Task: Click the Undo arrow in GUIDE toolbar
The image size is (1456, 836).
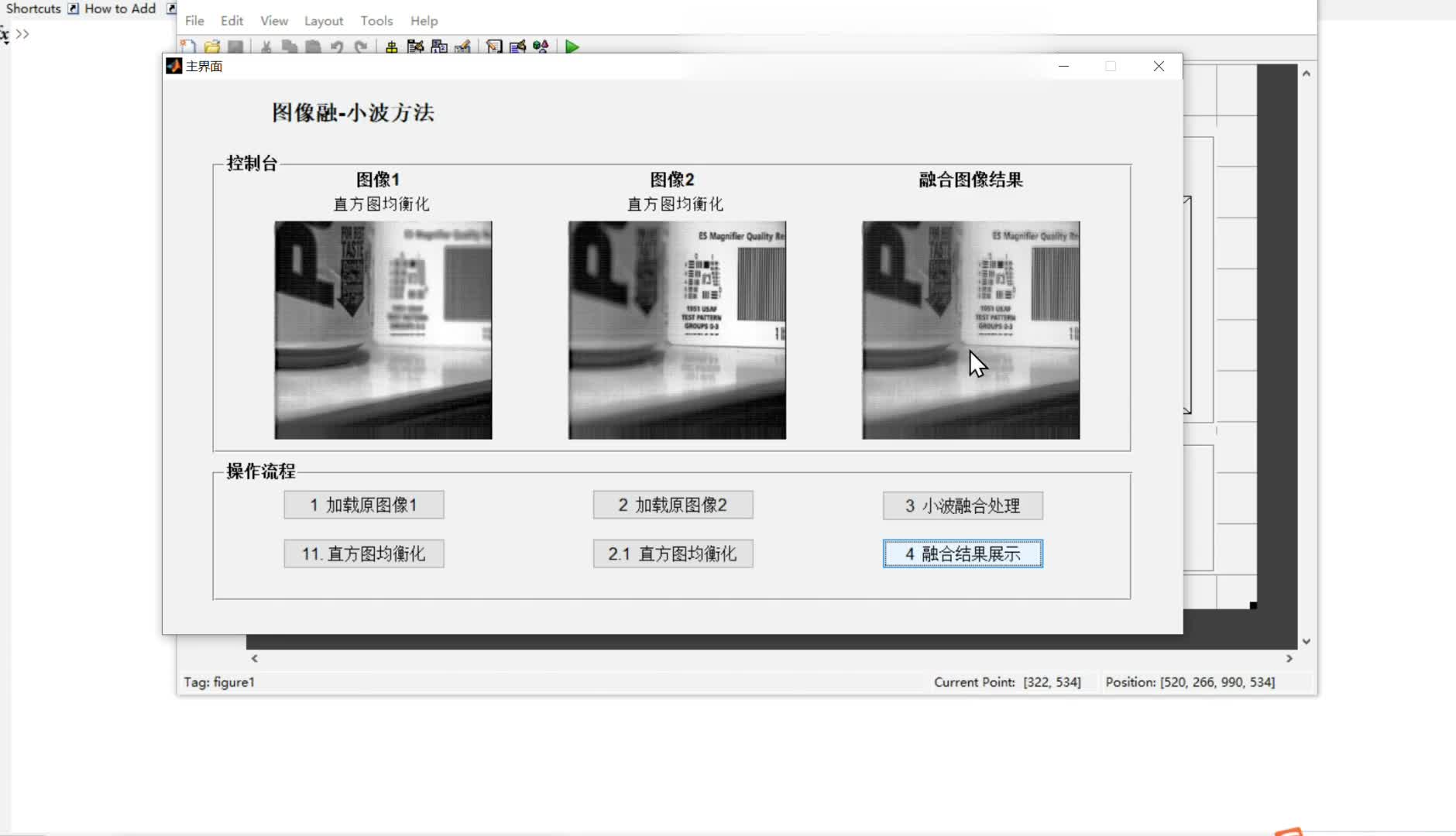Action: tap(337, 47)
